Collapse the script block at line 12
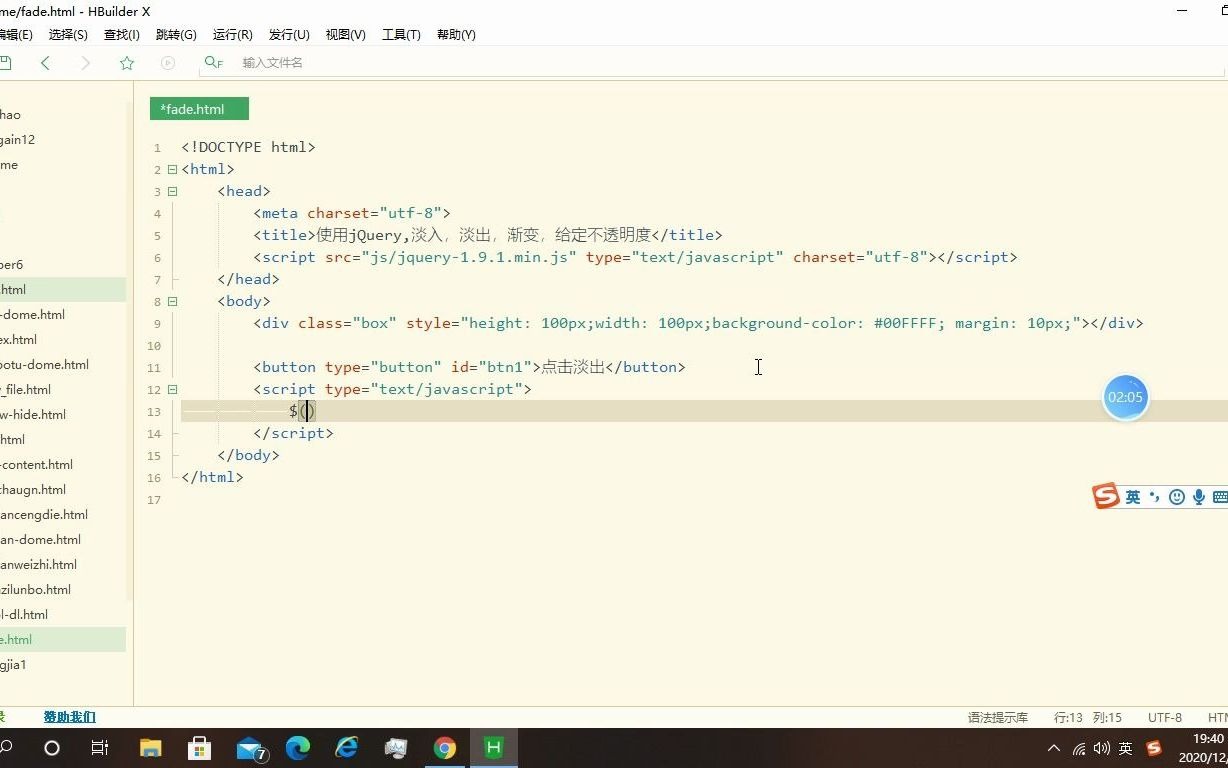Viewport: 1228px width, 768px height. tap(172, 389)
